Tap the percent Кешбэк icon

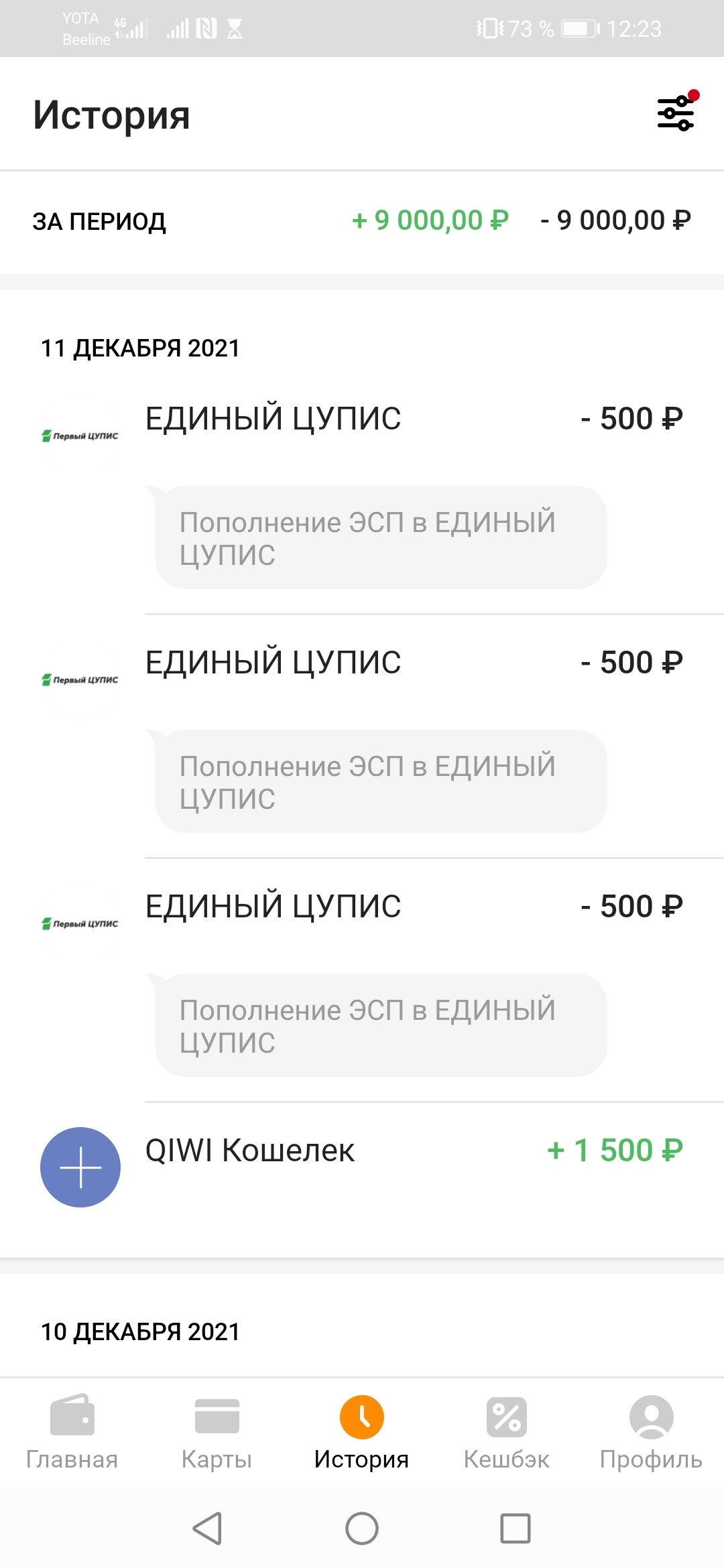(x=507, y=1417)
